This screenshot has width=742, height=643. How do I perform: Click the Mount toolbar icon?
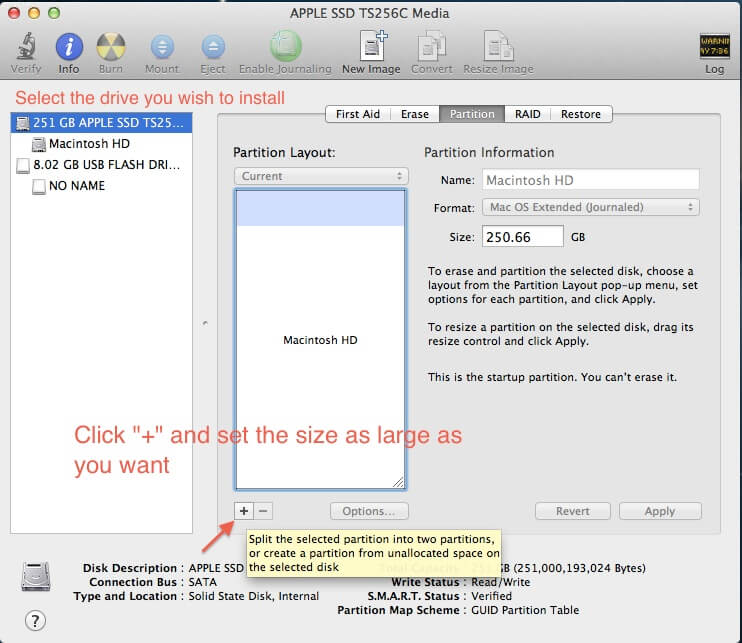tap(162, 46)
